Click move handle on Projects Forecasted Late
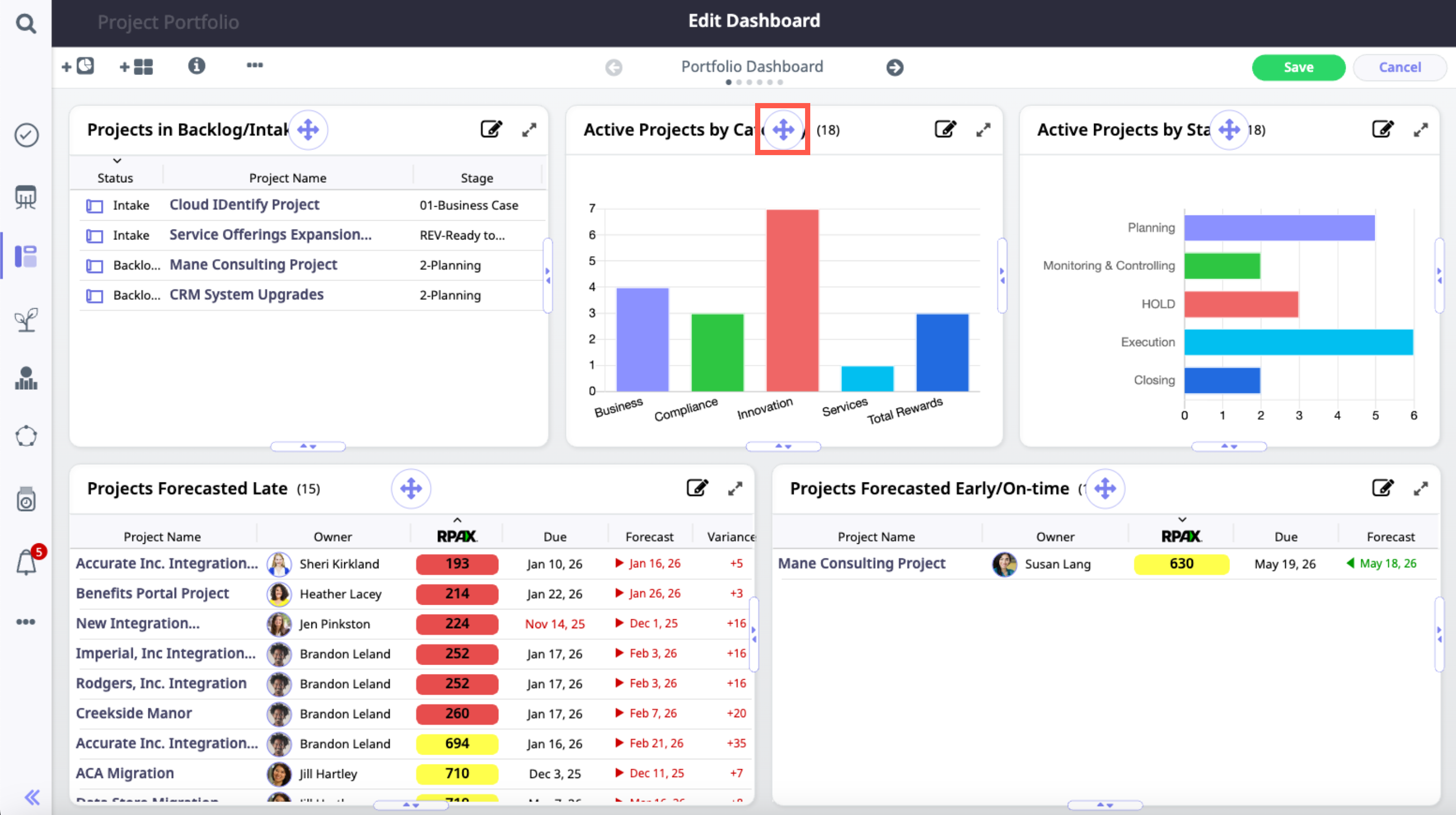The height and width of the screenshot is (815, 1456). pyautogui.click(x=411, y=489)
